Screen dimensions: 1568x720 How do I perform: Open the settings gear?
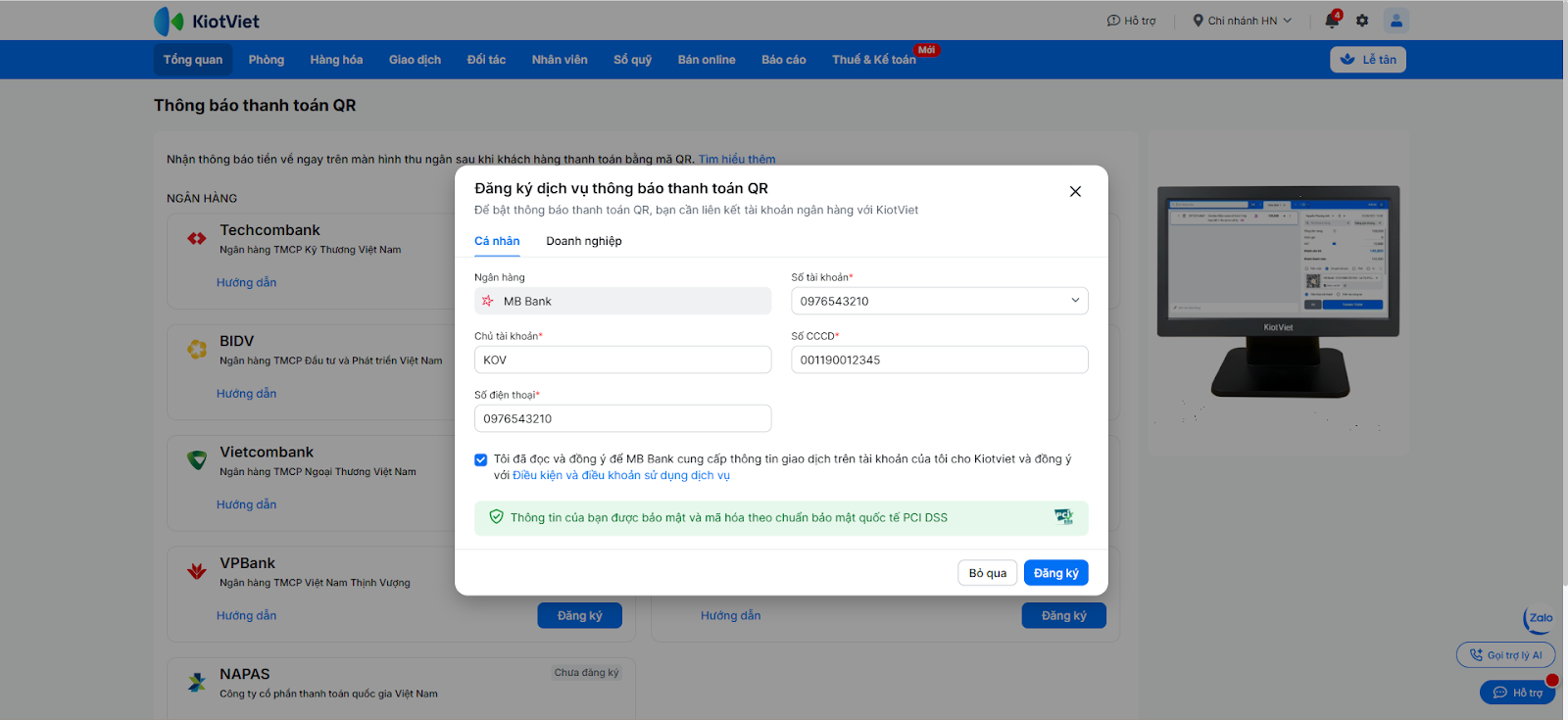tap(1362, 21)
